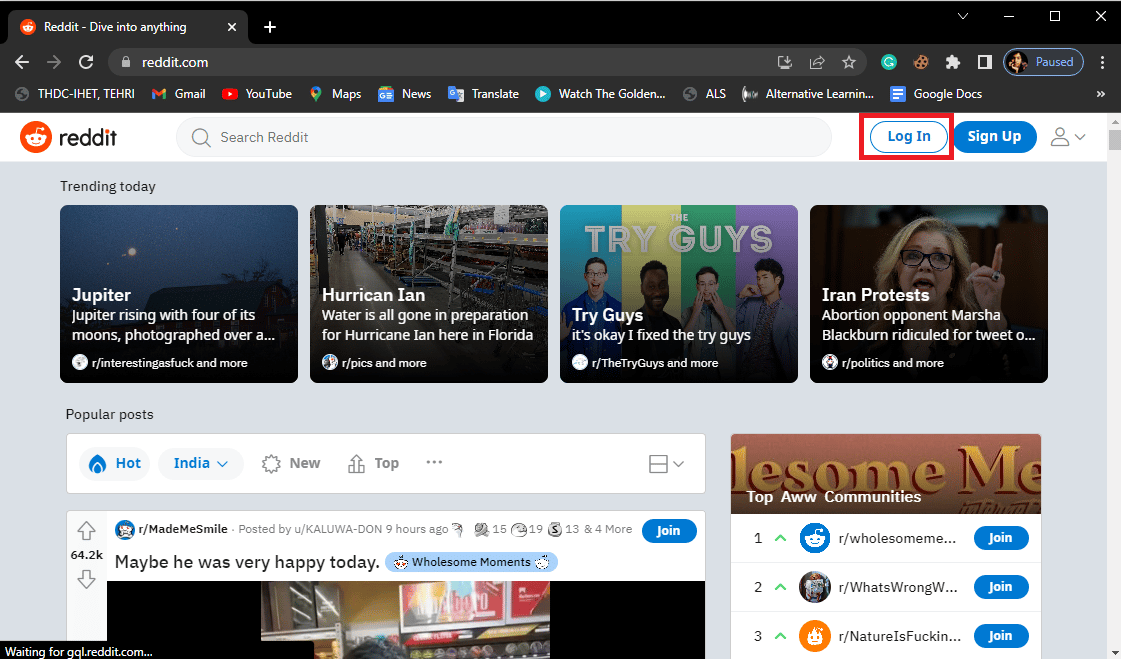Open the user account dropdown menu
The width and height of the screenshot is (1121, 659).
click(x=1068, y=137)
